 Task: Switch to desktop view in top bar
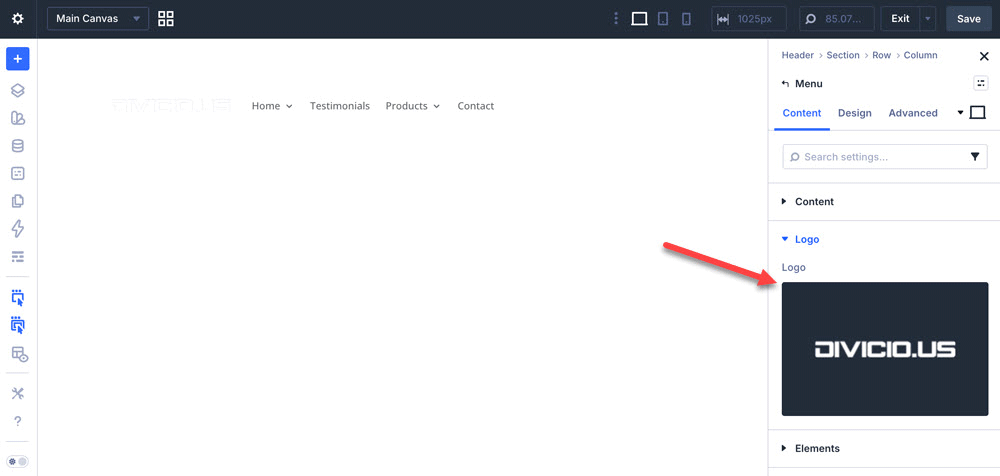pos(639,19)
